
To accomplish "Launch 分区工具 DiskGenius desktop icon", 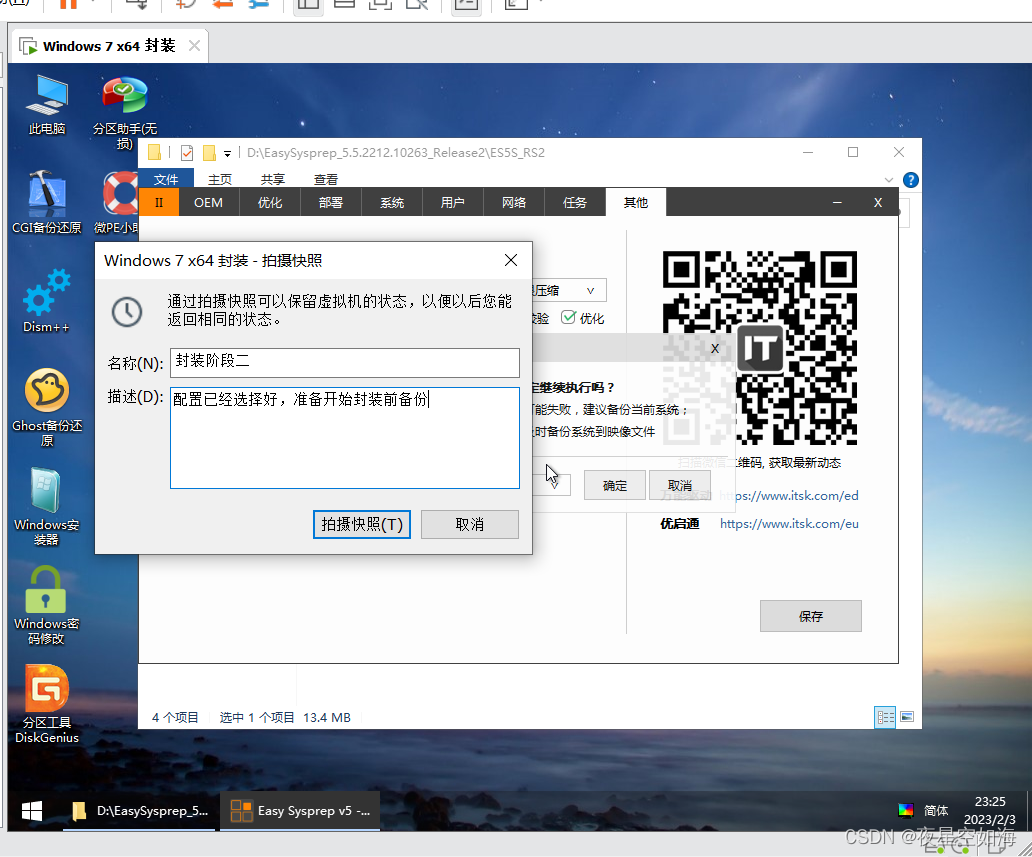I will [47, 704].
